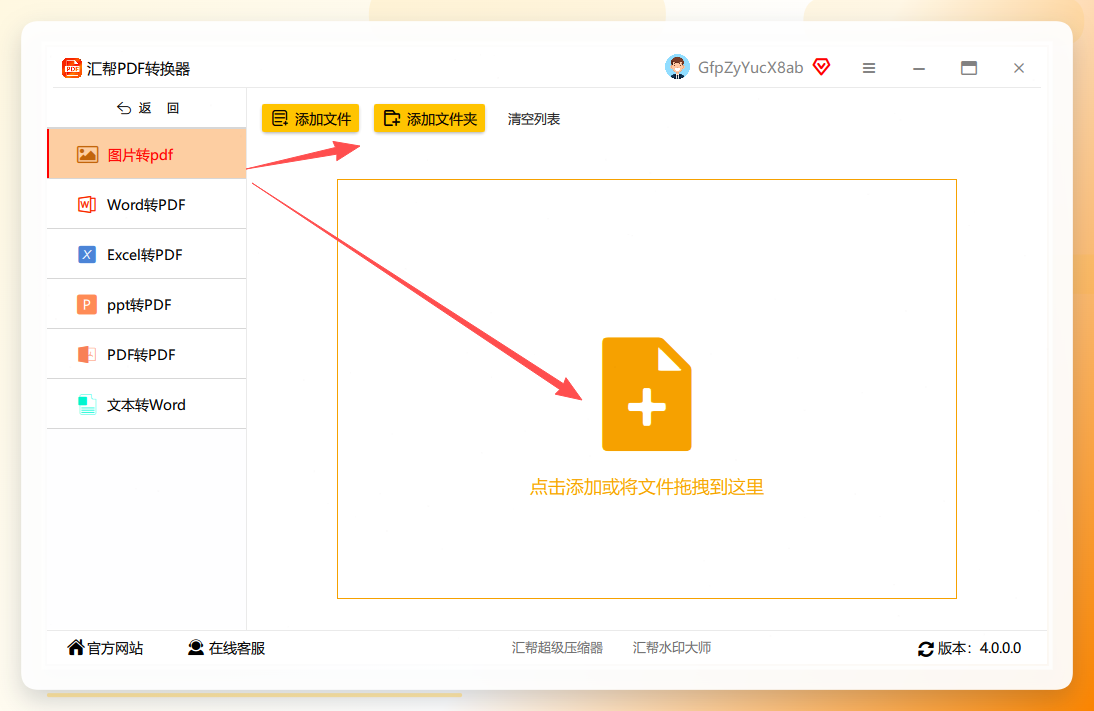Click the 文本转Word text file icon

tap(87, 405)
